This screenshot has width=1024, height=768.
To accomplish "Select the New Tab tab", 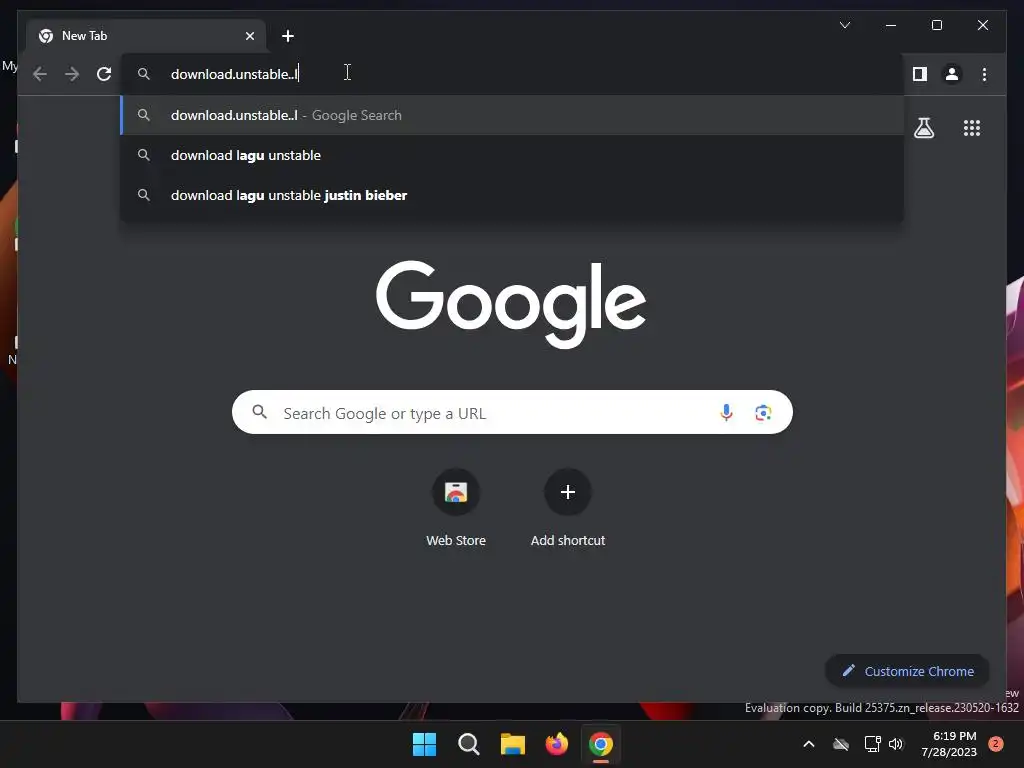I will tap(146, 36).
